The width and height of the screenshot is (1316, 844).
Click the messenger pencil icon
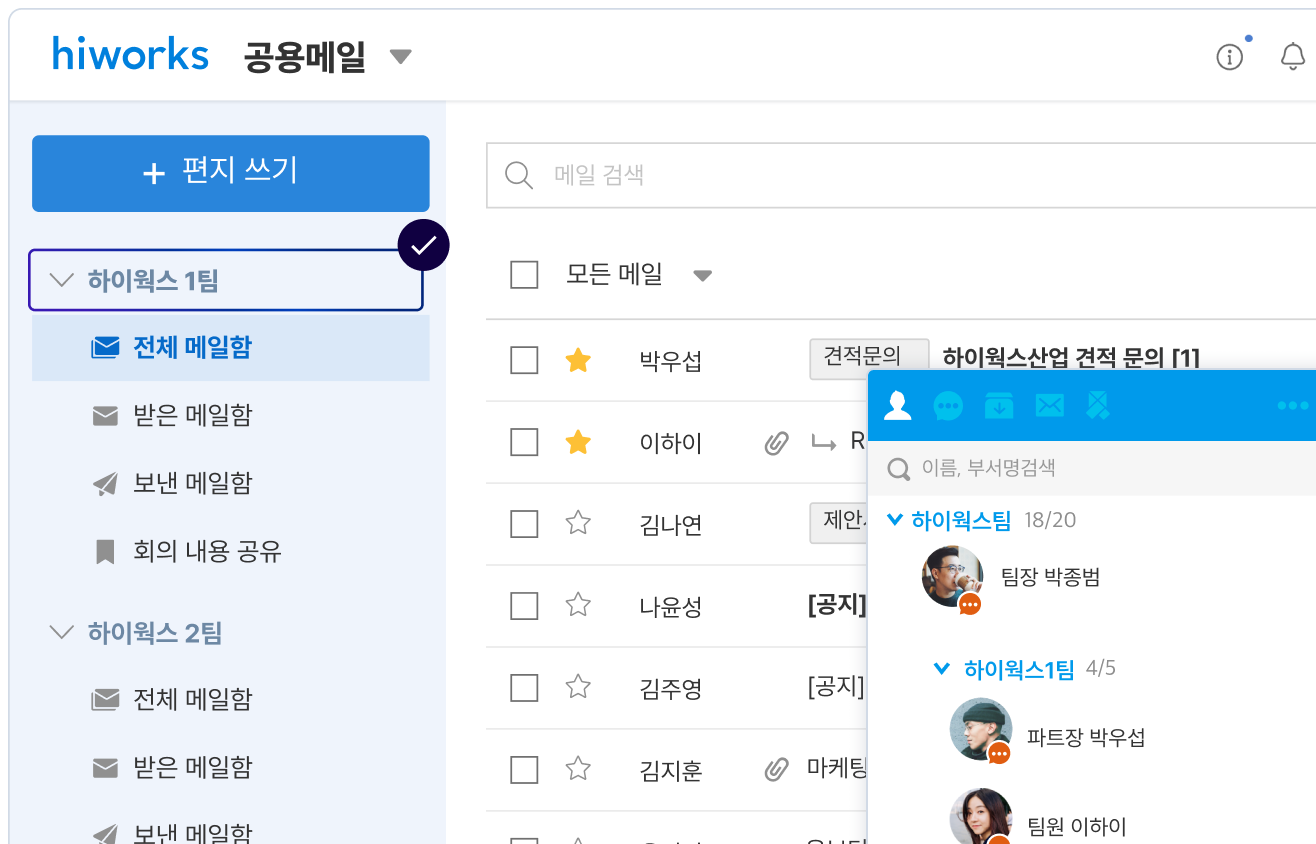click(1099, 405)
